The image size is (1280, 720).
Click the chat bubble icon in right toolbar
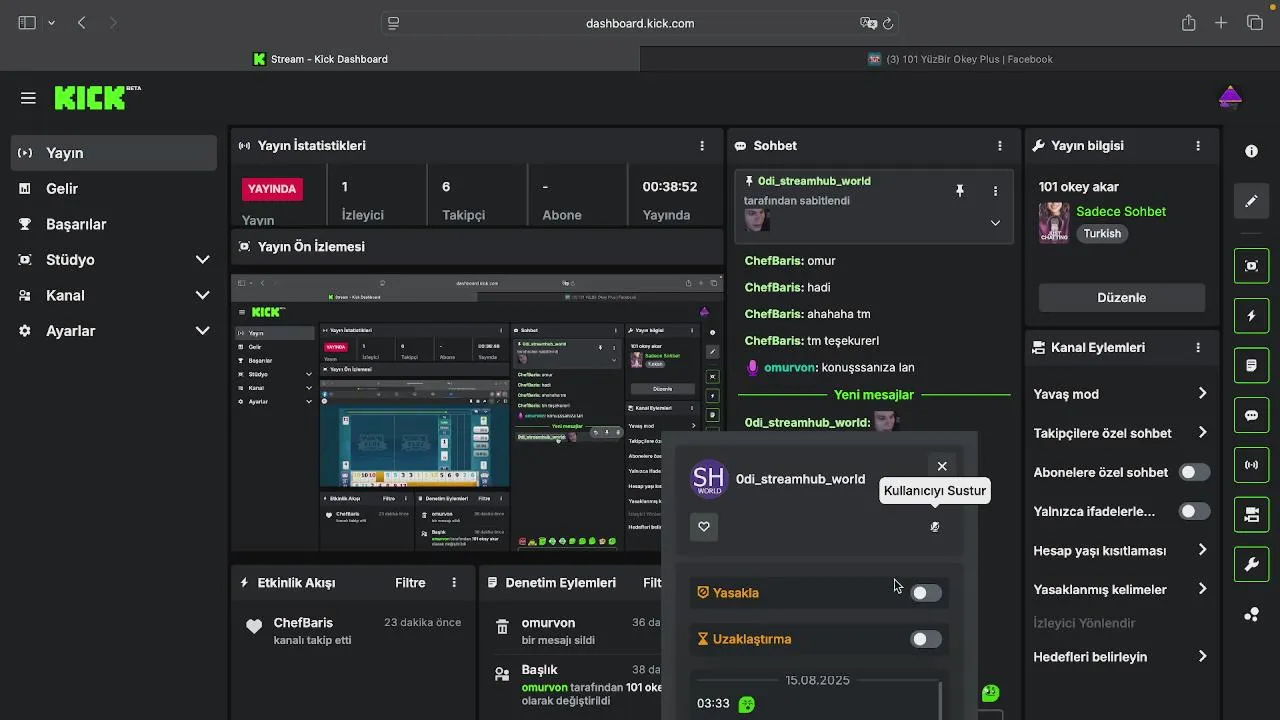[1251, 416]
